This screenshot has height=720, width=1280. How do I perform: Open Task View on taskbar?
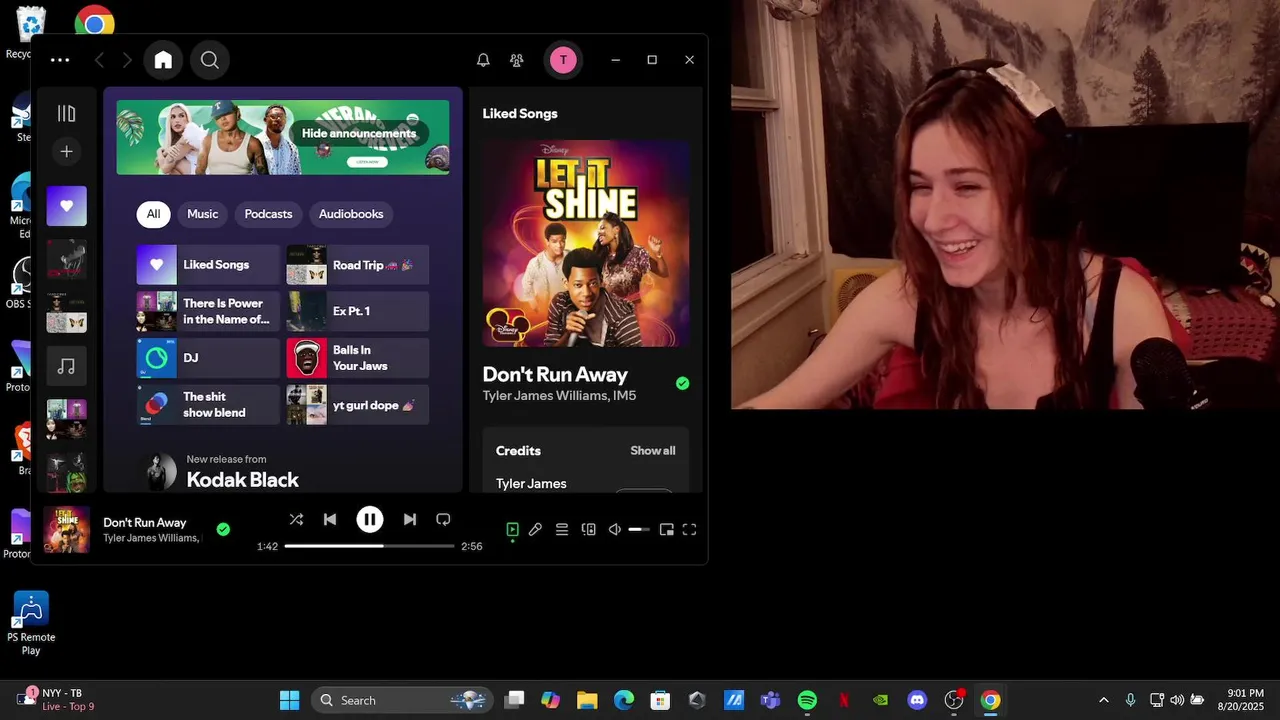click(x=514, y=700)
